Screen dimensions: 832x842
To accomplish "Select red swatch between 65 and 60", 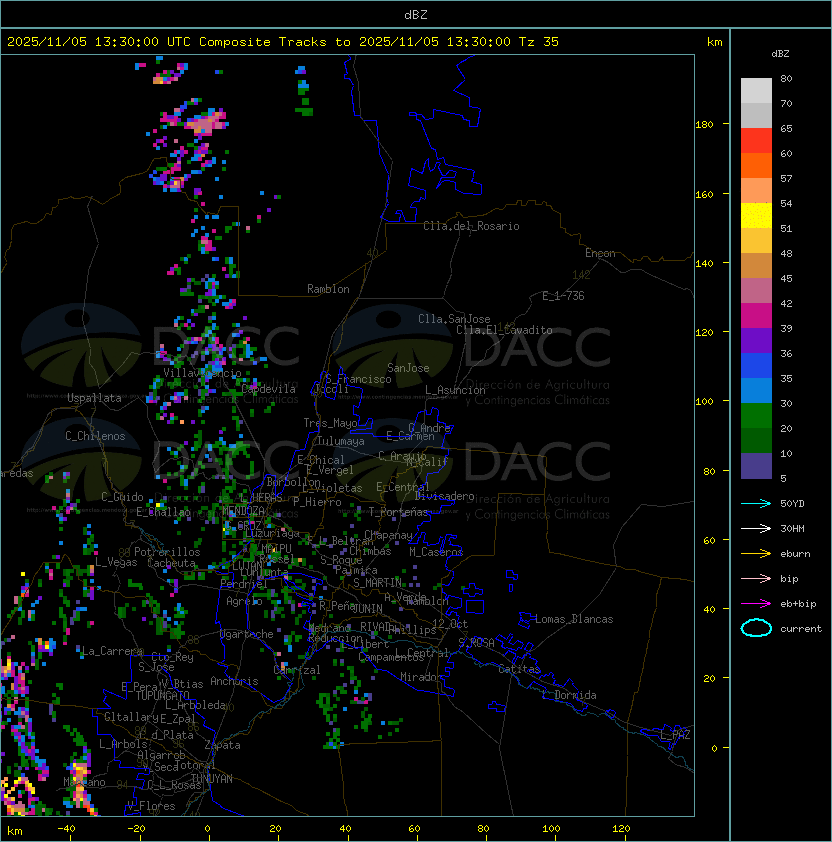I will click(756, 141).
